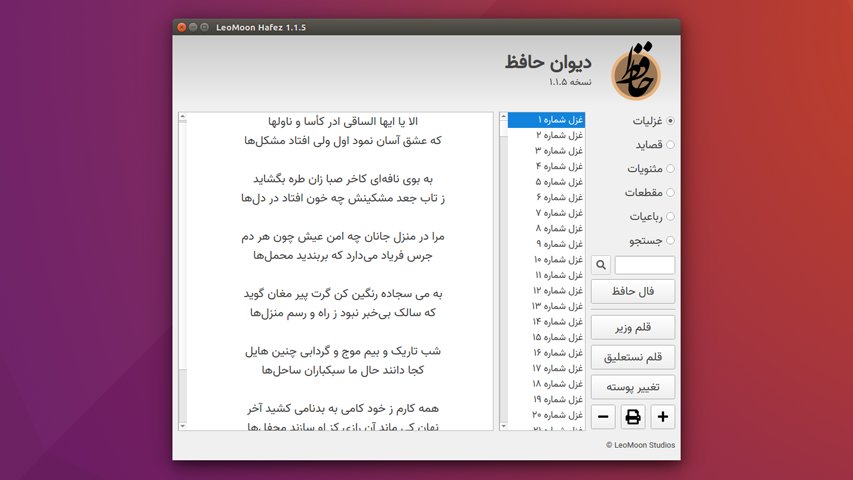Select غزل شماره ۱ in the list
This screenshot has width=853, height=480.
(546, 120)
